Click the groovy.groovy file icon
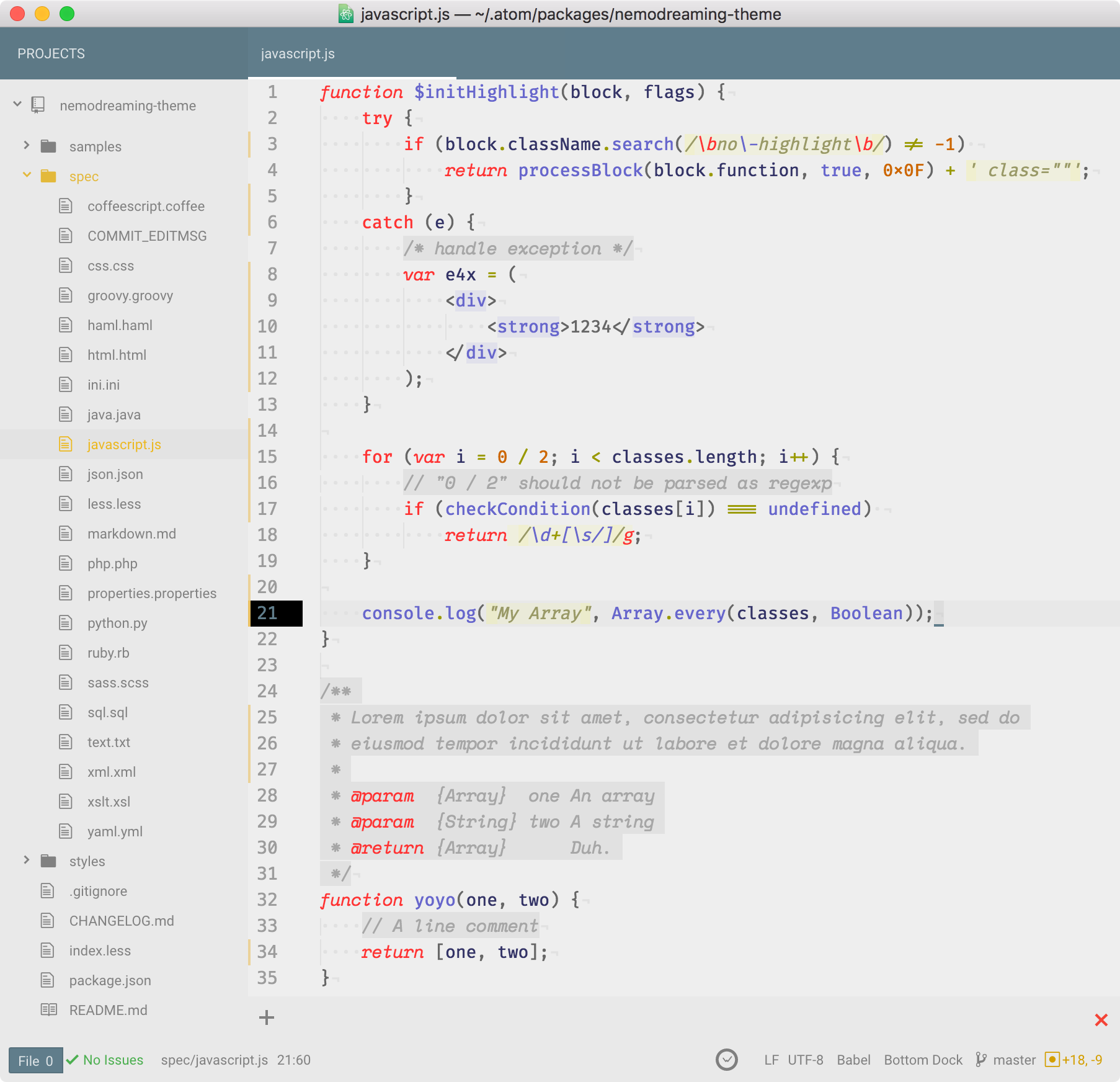The image size is (1120, 1082). click(66, 295)
